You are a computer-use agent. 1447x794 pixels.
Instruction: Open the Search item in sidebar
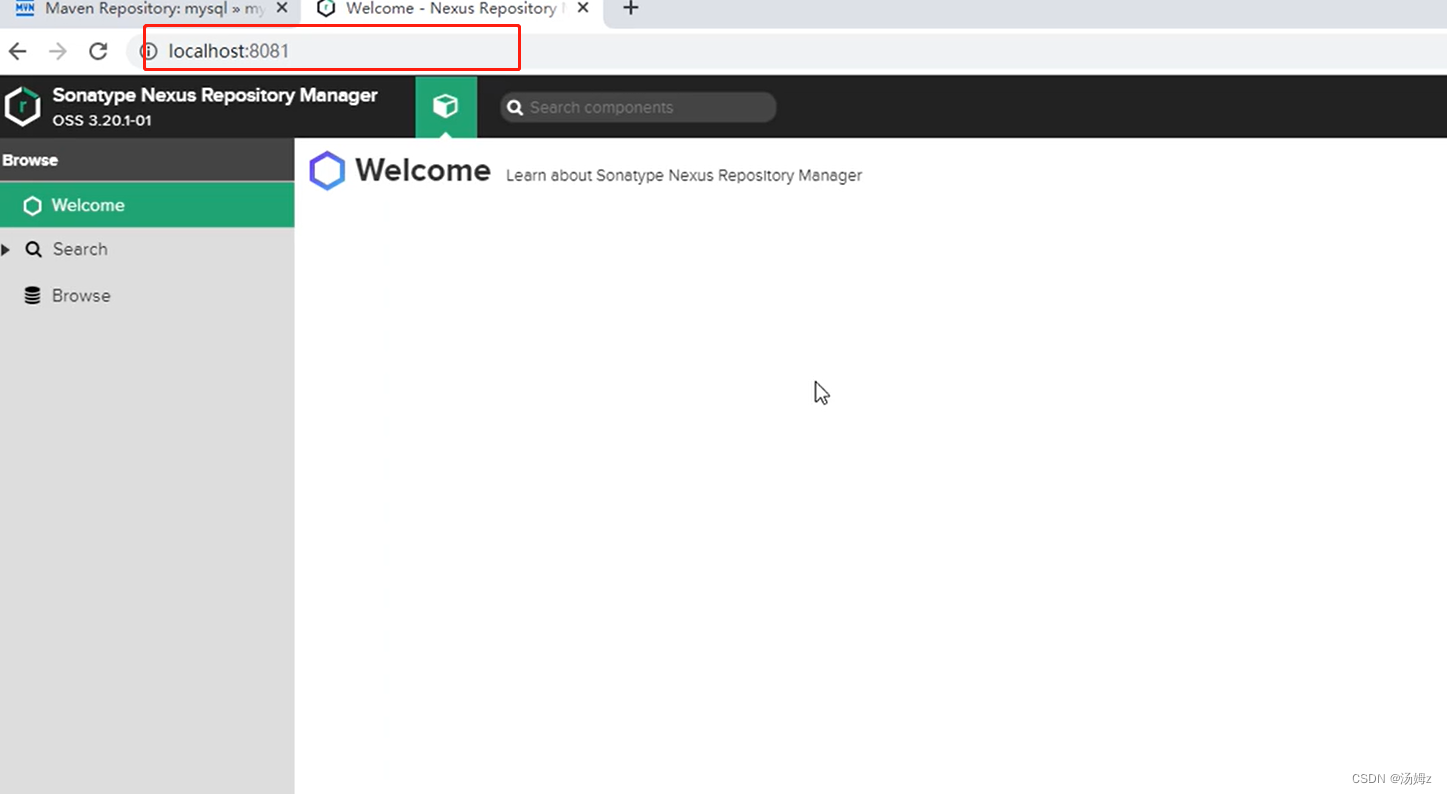(147, 249)
